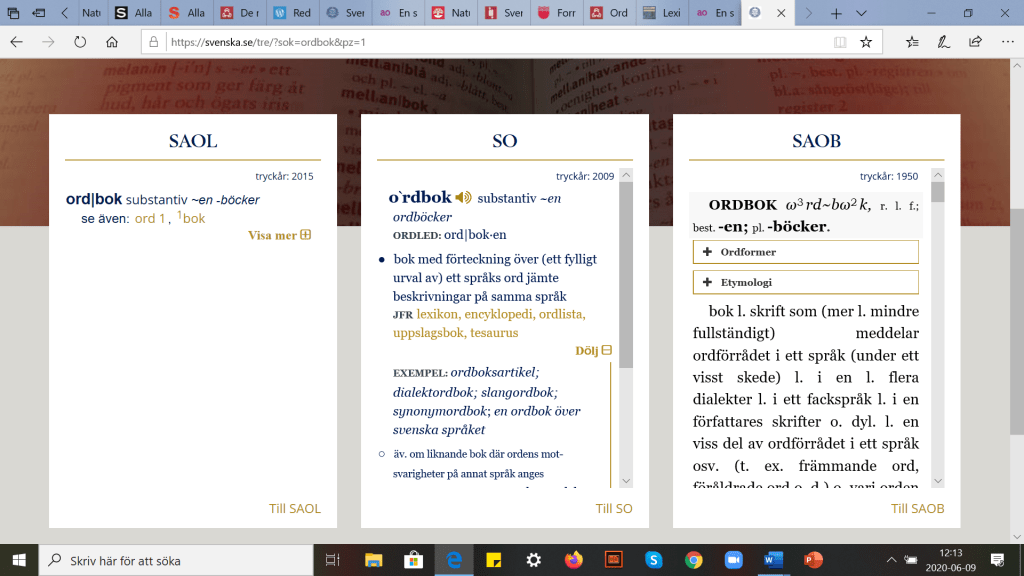Open the Share icon in Edge toolbar
This screenshot has height=576, width=1024.
tap(975, 42)
